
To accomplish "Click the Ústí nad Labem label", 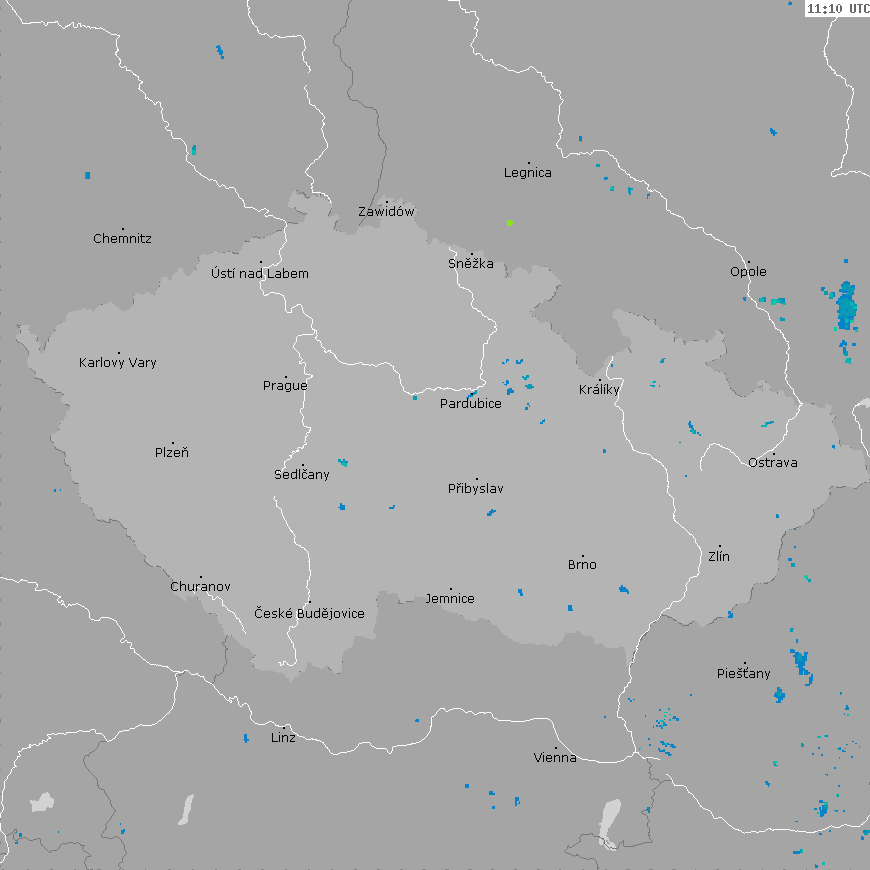I will pyautogui.click(x=260, y=274).
